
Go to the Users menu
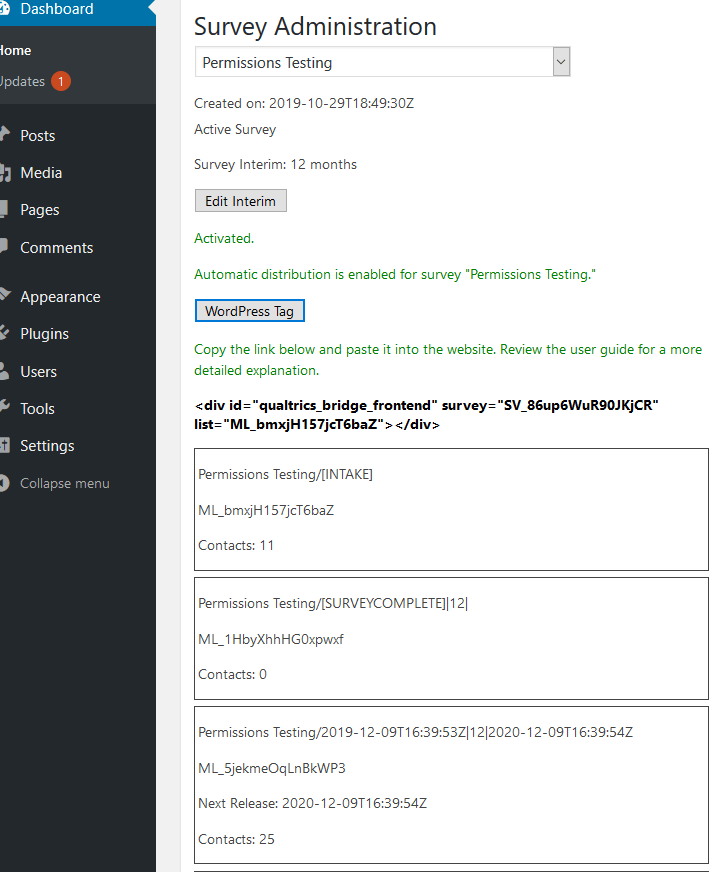tap(38, 371)
